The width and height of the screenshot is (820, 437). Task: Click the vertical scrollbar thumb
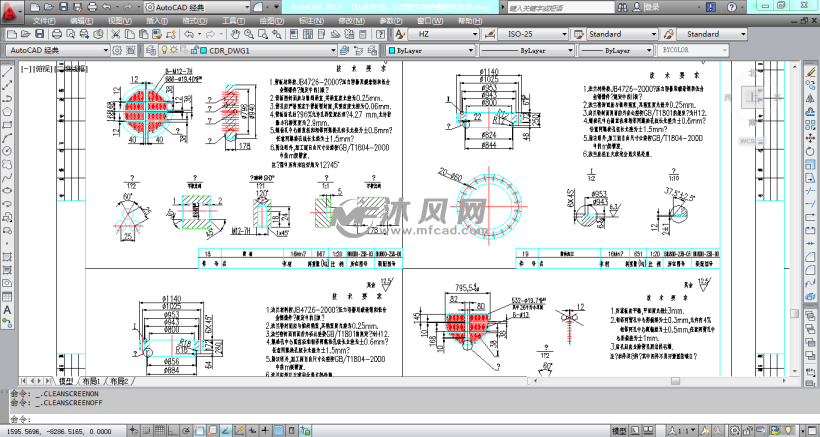(x=794, y=314)
